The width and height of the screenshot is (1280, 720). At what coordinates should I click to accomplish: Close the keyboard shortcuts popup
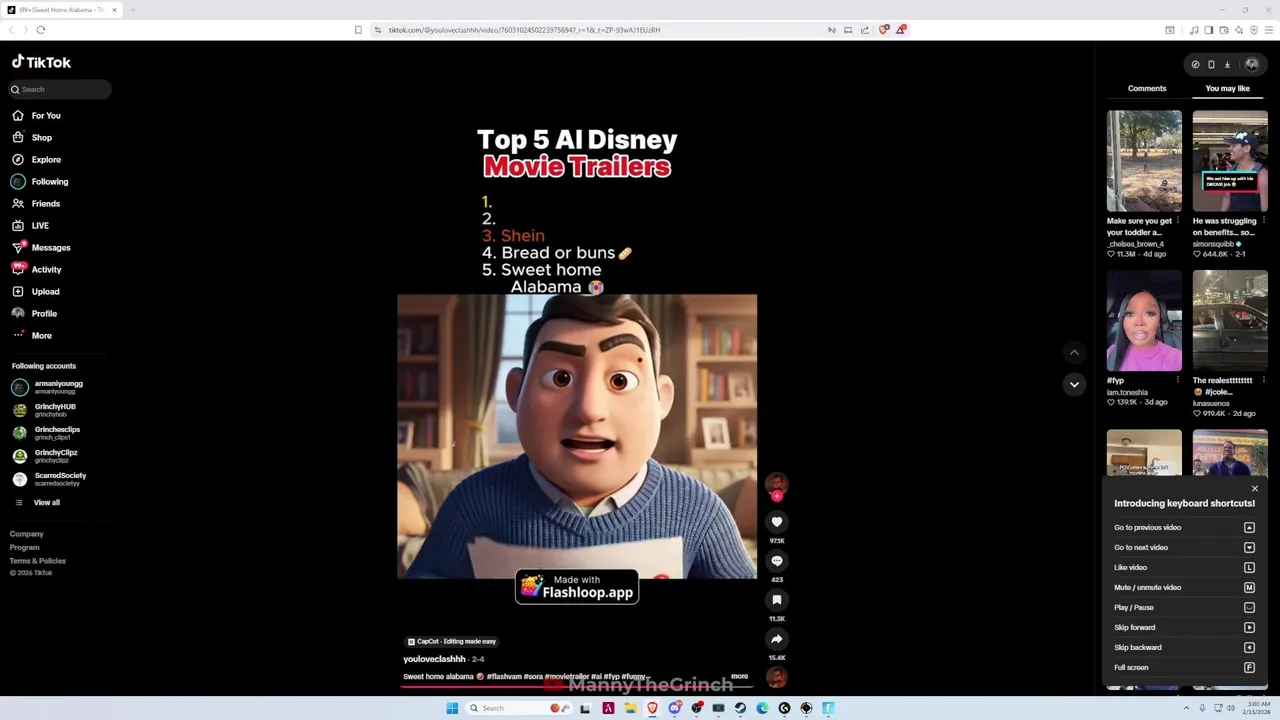[1255, 489]
